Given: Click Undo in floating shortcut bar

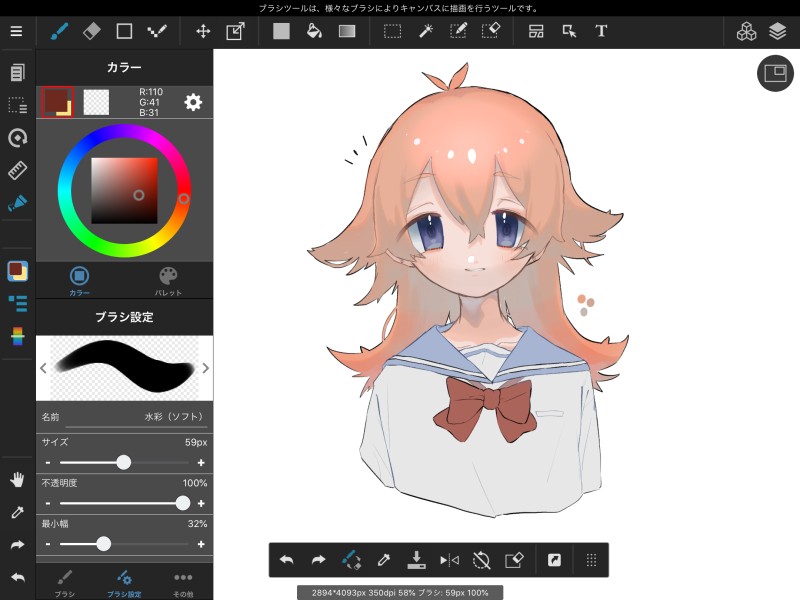Looking at the screenshot, I should 287,560.
